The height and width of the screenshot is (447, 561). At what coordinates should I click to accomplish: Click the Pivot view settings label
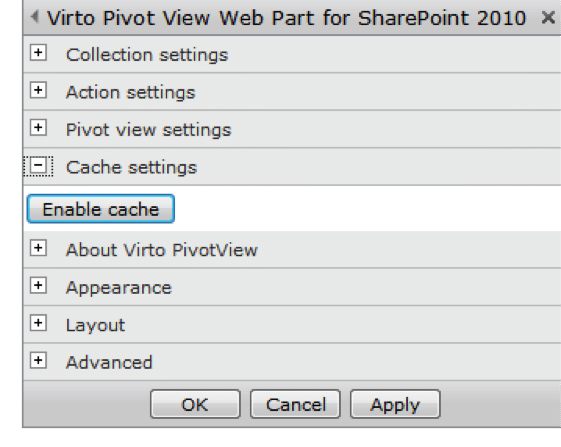(x=148, y=130)
